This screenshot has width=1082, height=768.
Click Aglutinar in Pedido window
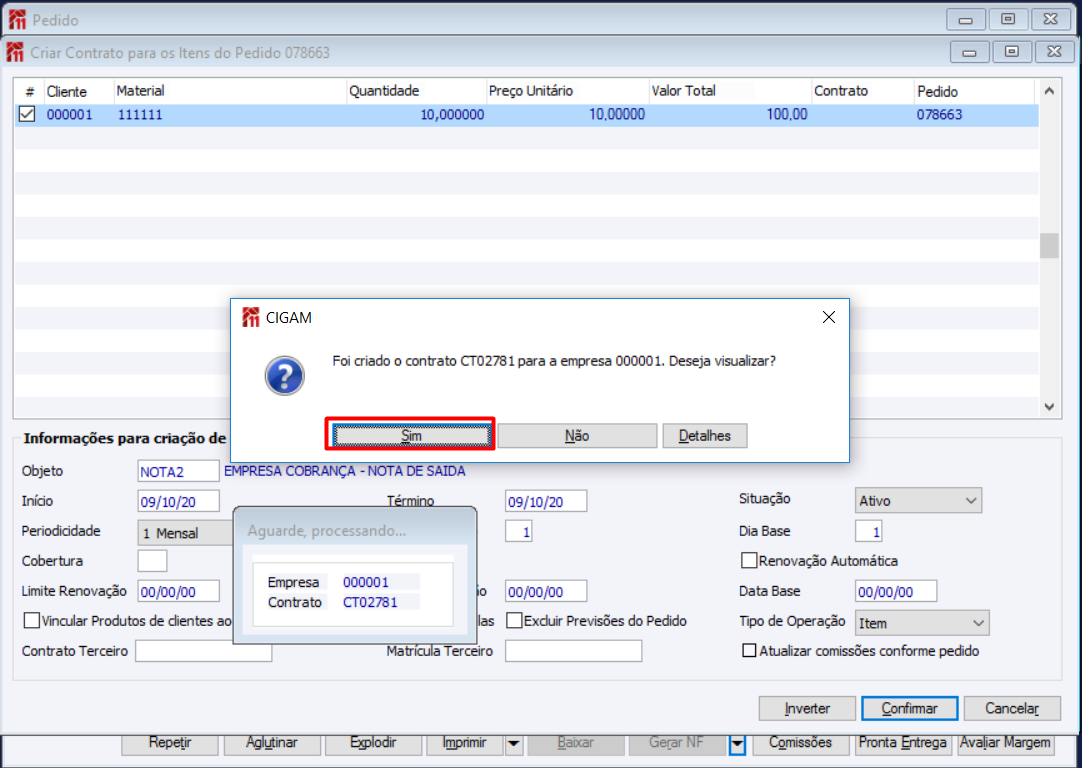pos(271,743)
